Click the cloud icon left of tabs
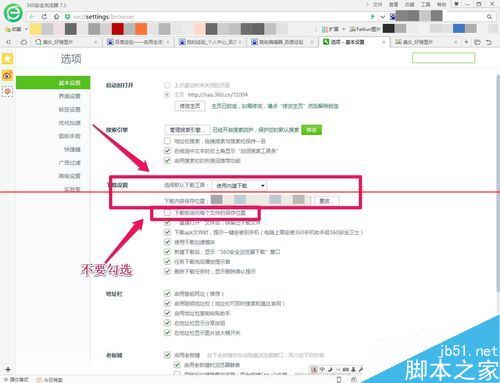 [x=24, y=42]
